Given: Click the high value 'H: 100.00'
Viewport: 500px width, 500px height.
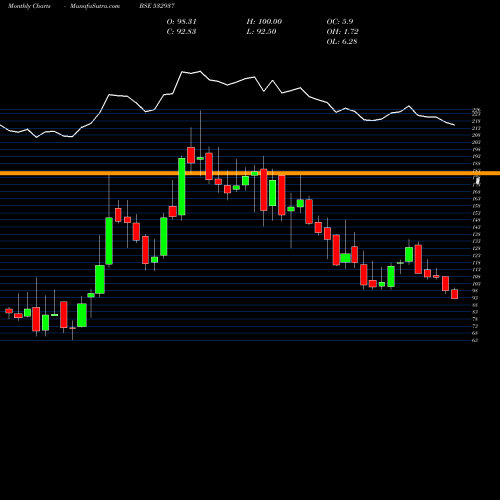Looking at the screenshot, I should coord(264,22).
